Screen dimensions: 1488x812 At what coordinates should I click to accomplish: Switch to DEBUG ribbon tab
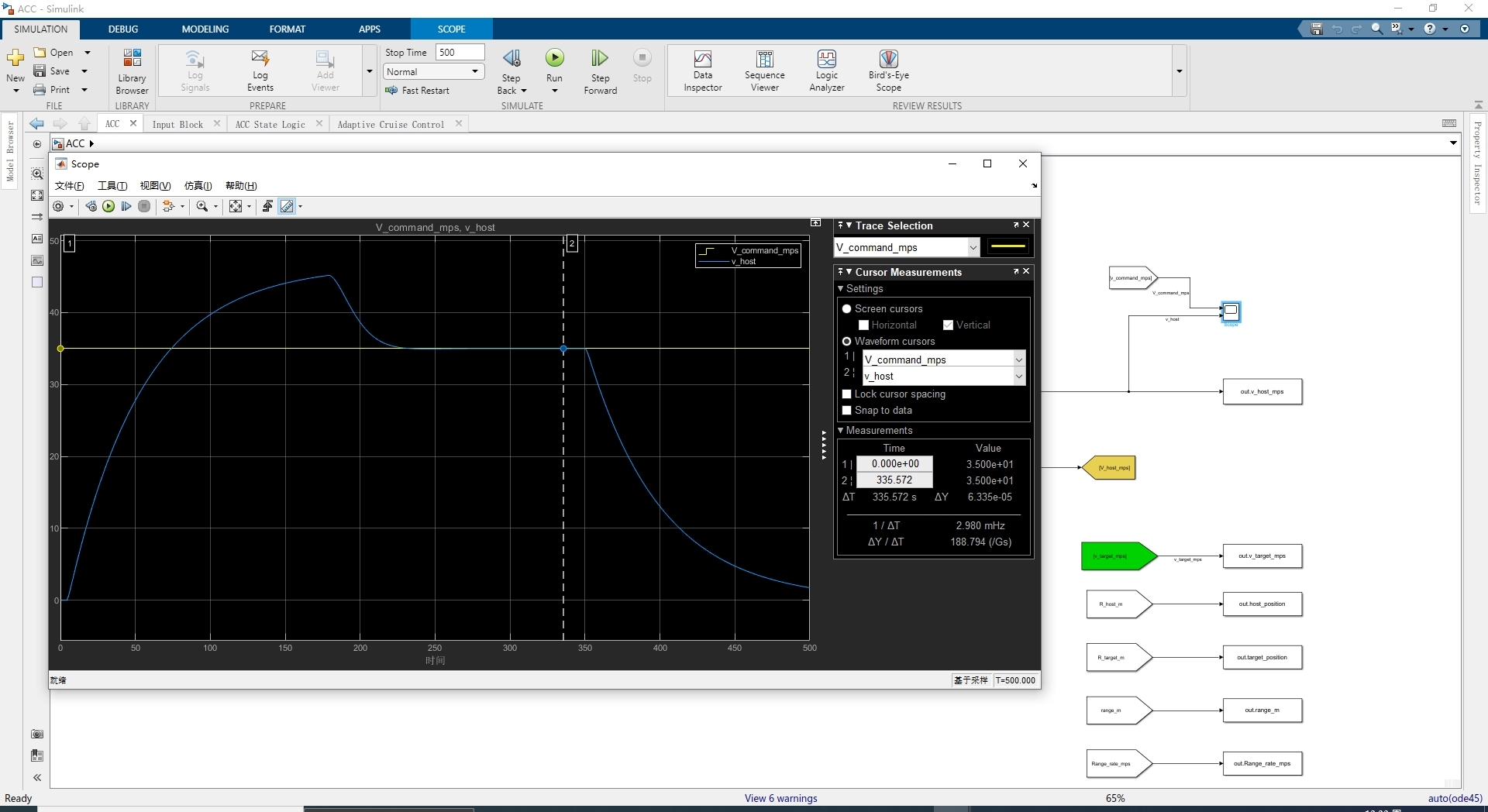pyautogui.click(x=123, y=29)
